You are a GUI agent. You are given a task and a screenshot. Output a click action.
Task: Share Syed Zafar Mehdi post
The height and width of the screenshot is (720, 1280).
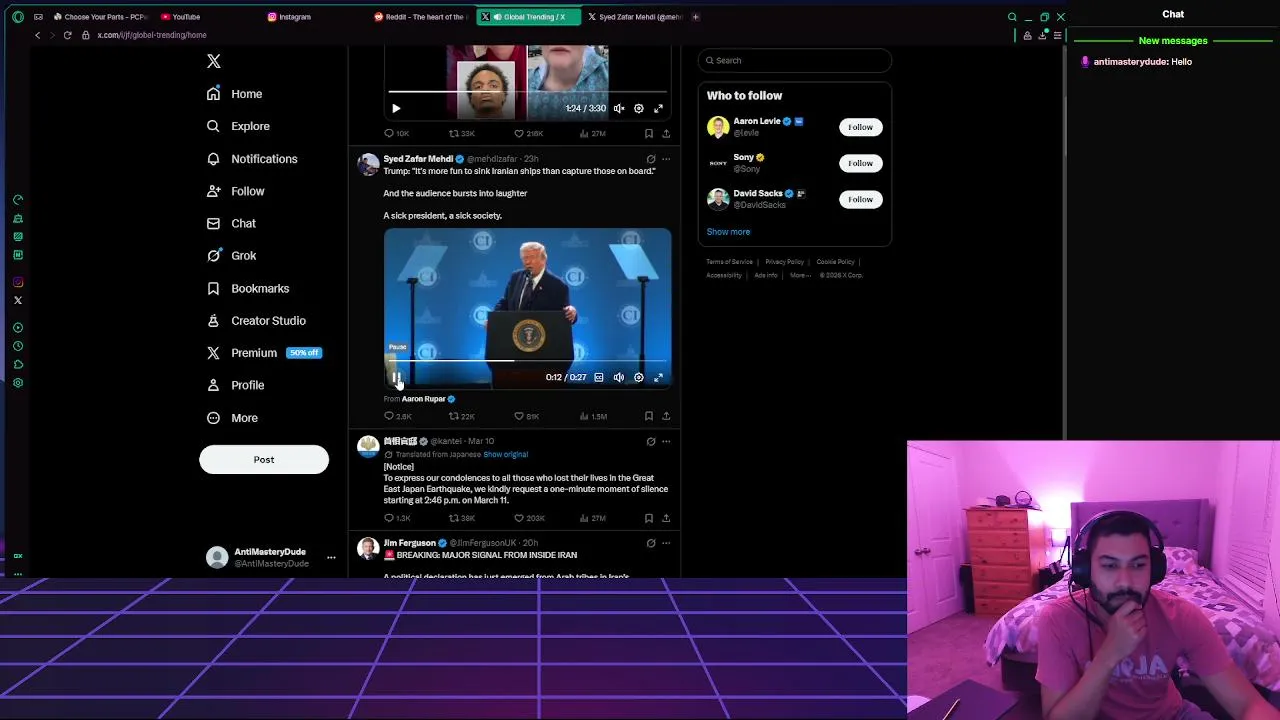click(x=666, y=416)
